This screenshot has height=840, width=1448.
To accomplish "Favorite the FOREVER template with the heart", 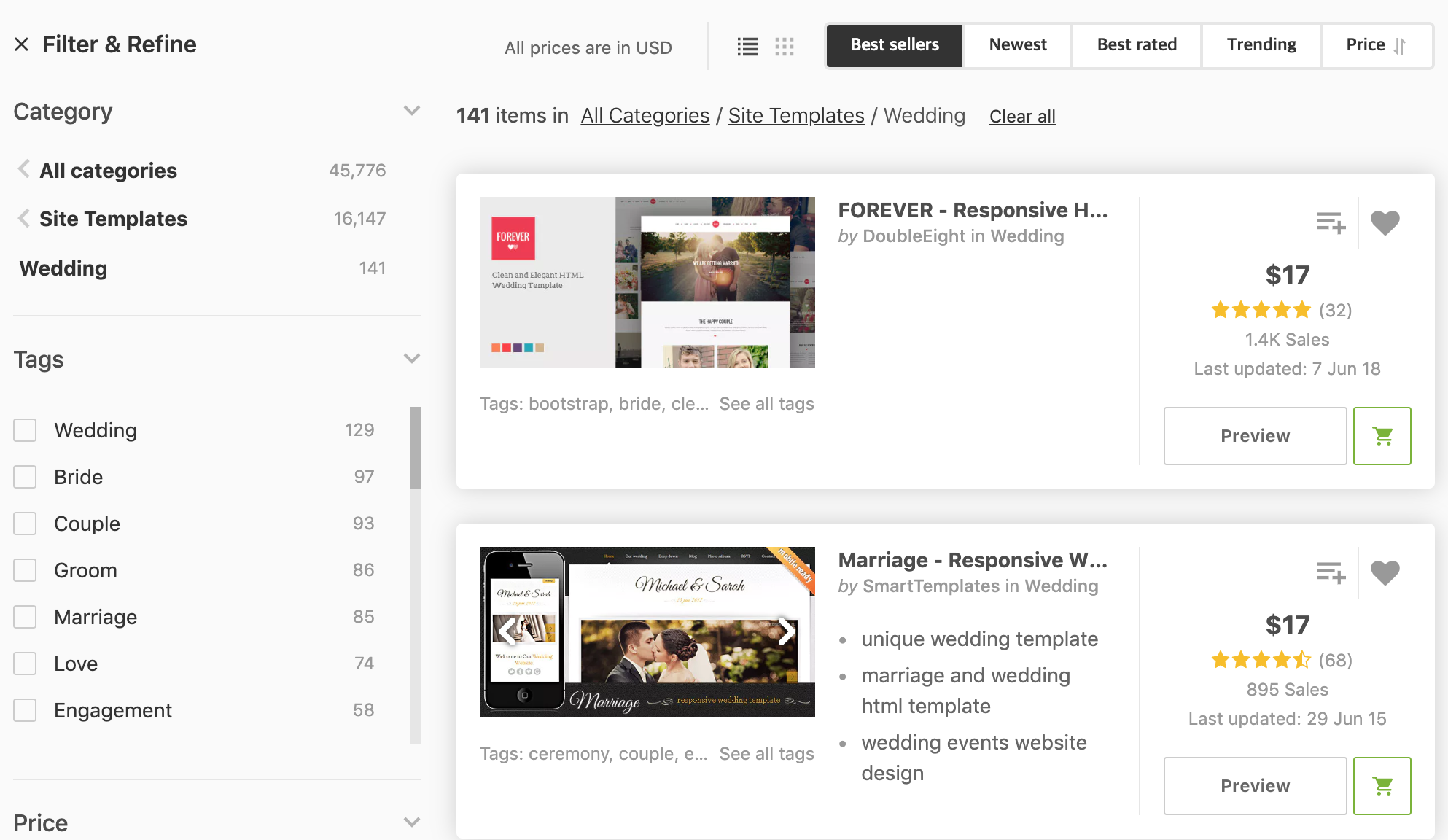I will pos(1385,222).
